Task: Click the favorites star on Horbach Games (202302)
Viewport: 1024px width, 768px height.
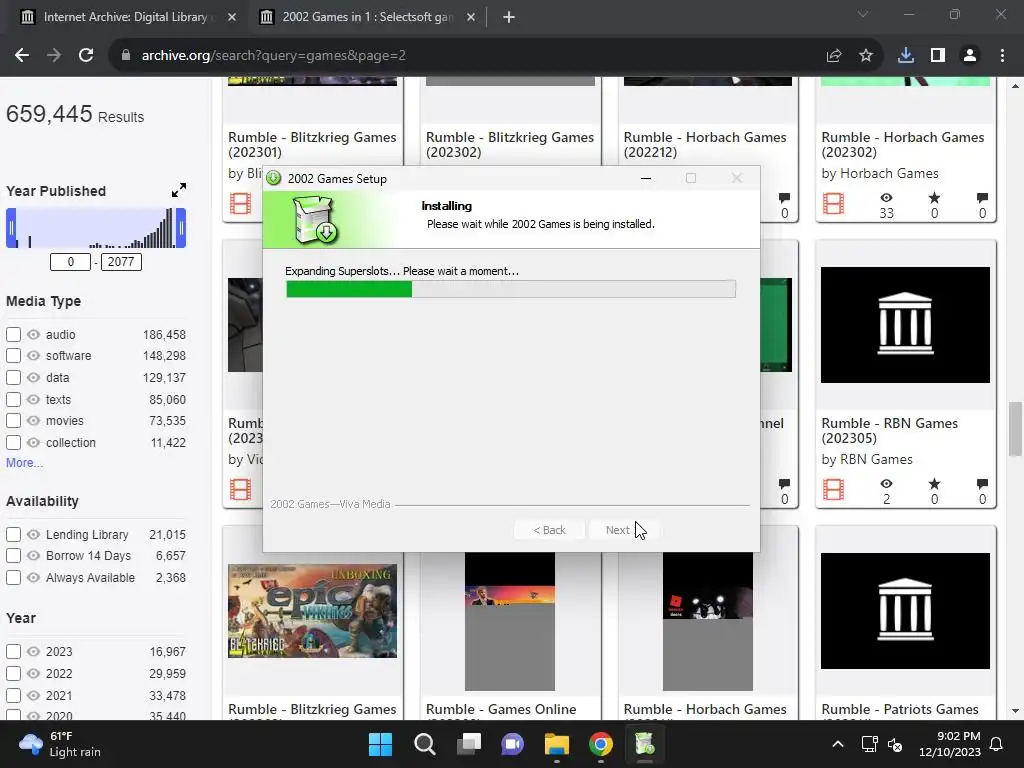Action: coord(935,198)
